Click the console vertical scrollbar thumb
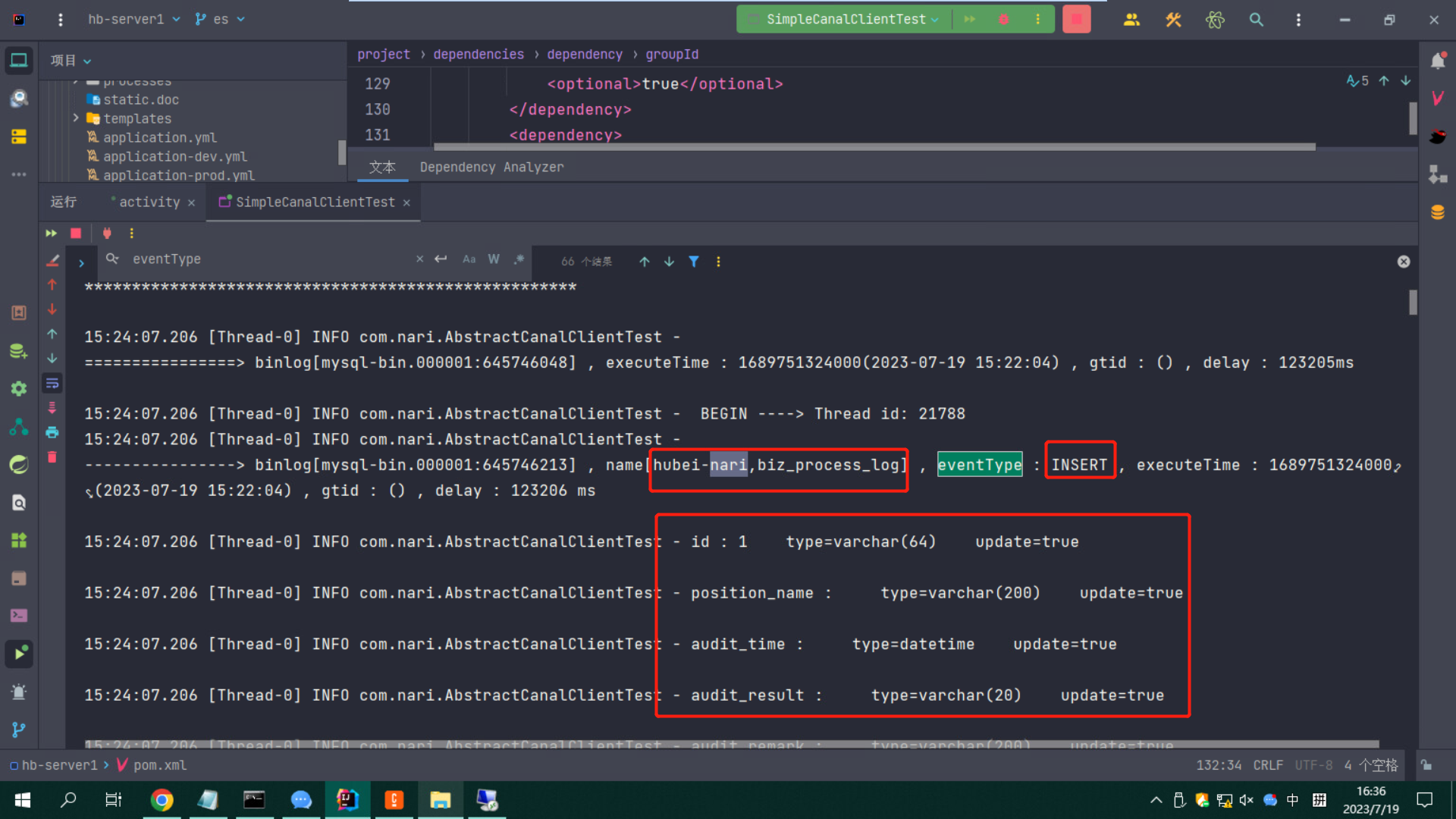This screenshot has height=819, width=1456. coord(1413,303)
